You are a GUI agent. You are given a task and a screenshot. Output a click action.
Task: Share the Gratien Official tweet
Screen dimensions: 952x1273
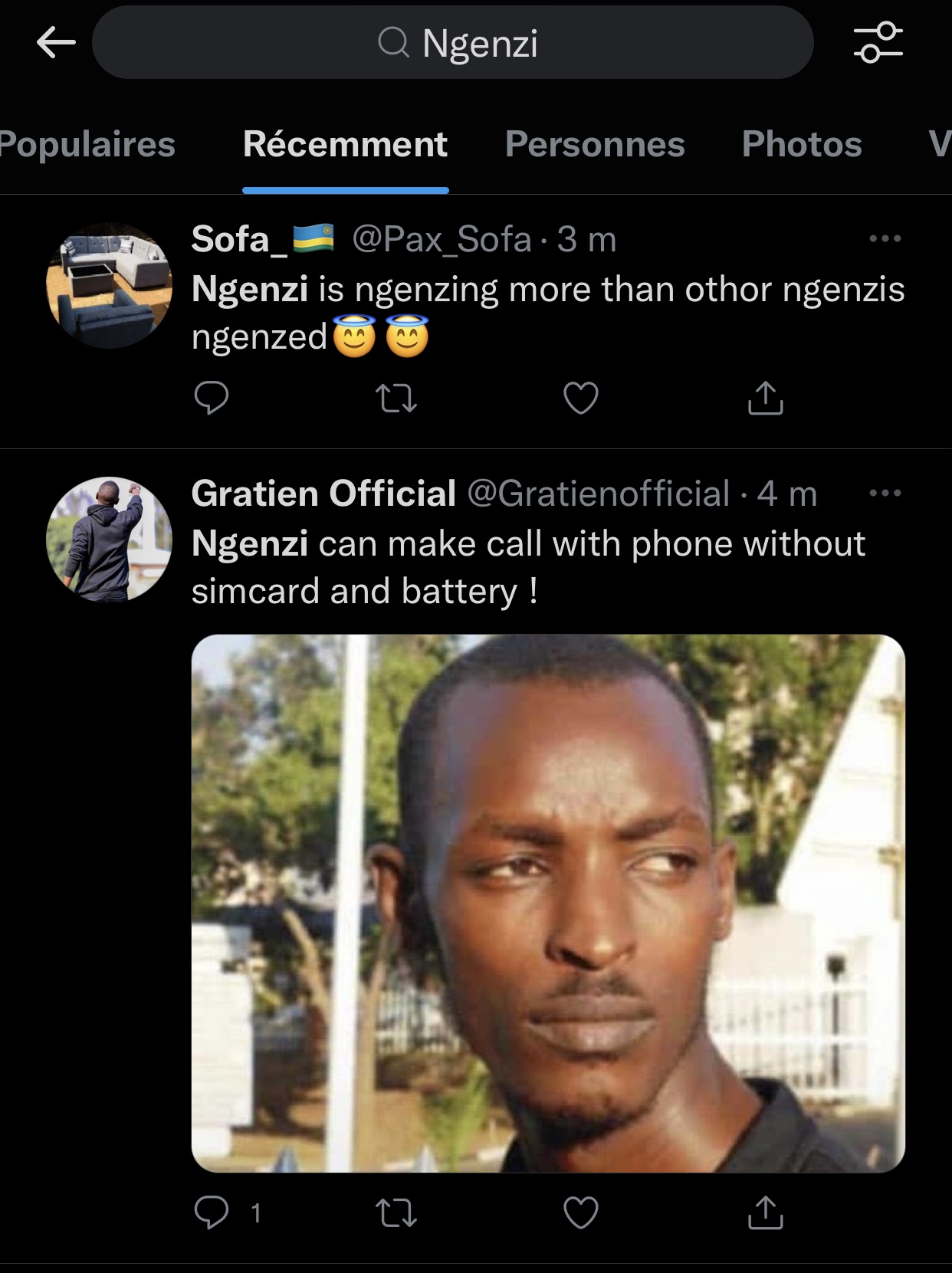point(765,1212)
